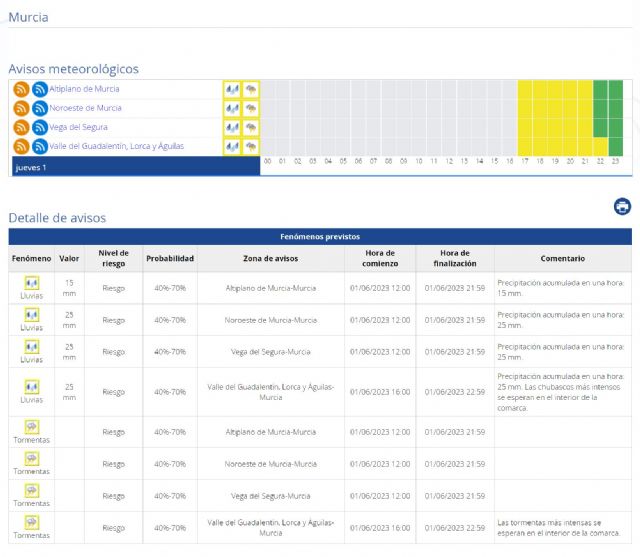
Task: Click the orange RSS icon for Vega del Segura
Action: tap(21, 127)
